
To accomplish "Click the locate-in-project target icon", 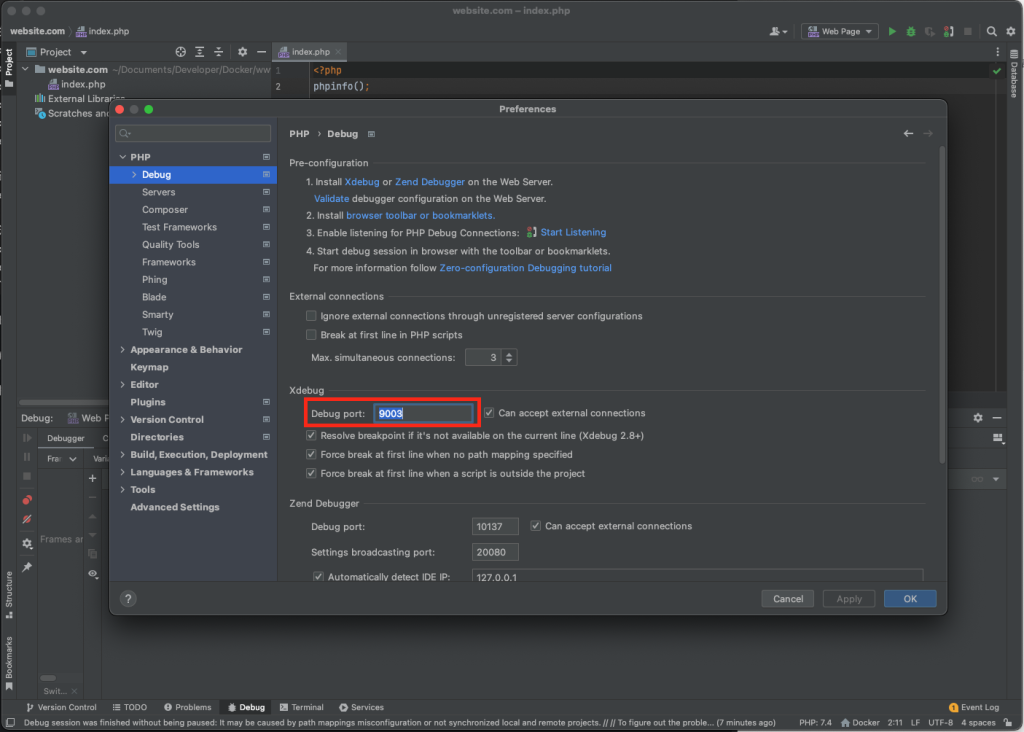I will 180,52.
